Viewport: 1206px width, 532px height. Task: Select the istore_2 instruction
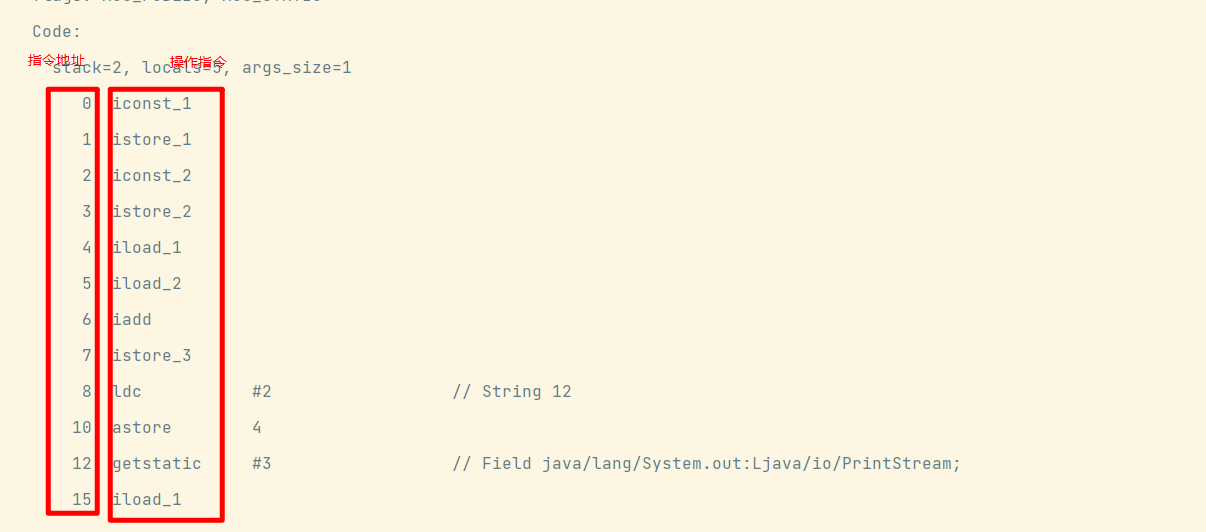point(152,211)
